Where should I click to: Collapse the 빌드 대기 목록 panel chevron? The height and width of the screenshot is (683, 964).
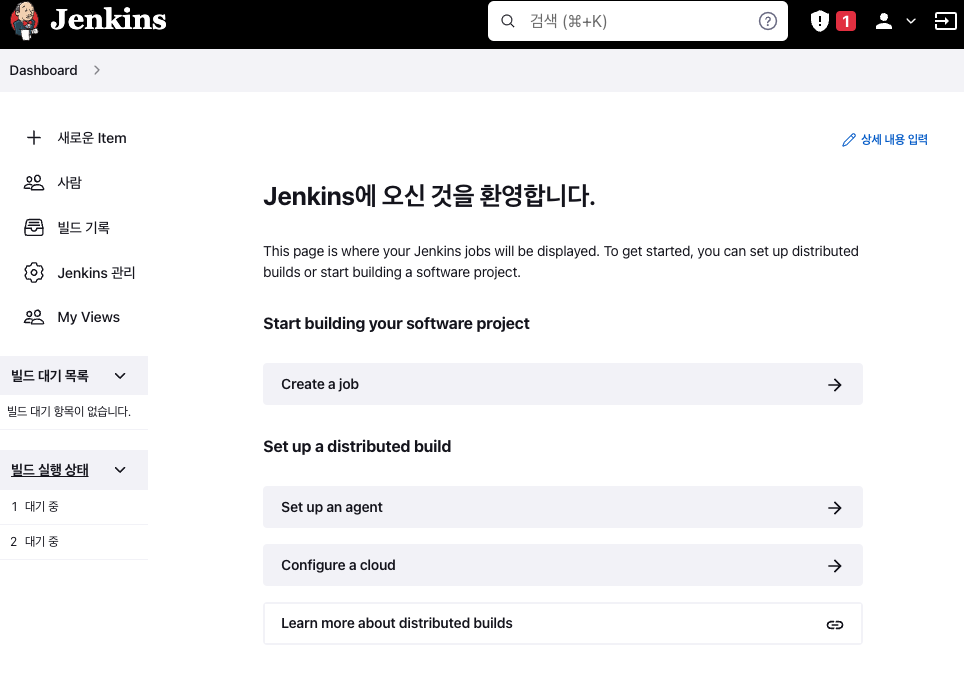[120, 376]
